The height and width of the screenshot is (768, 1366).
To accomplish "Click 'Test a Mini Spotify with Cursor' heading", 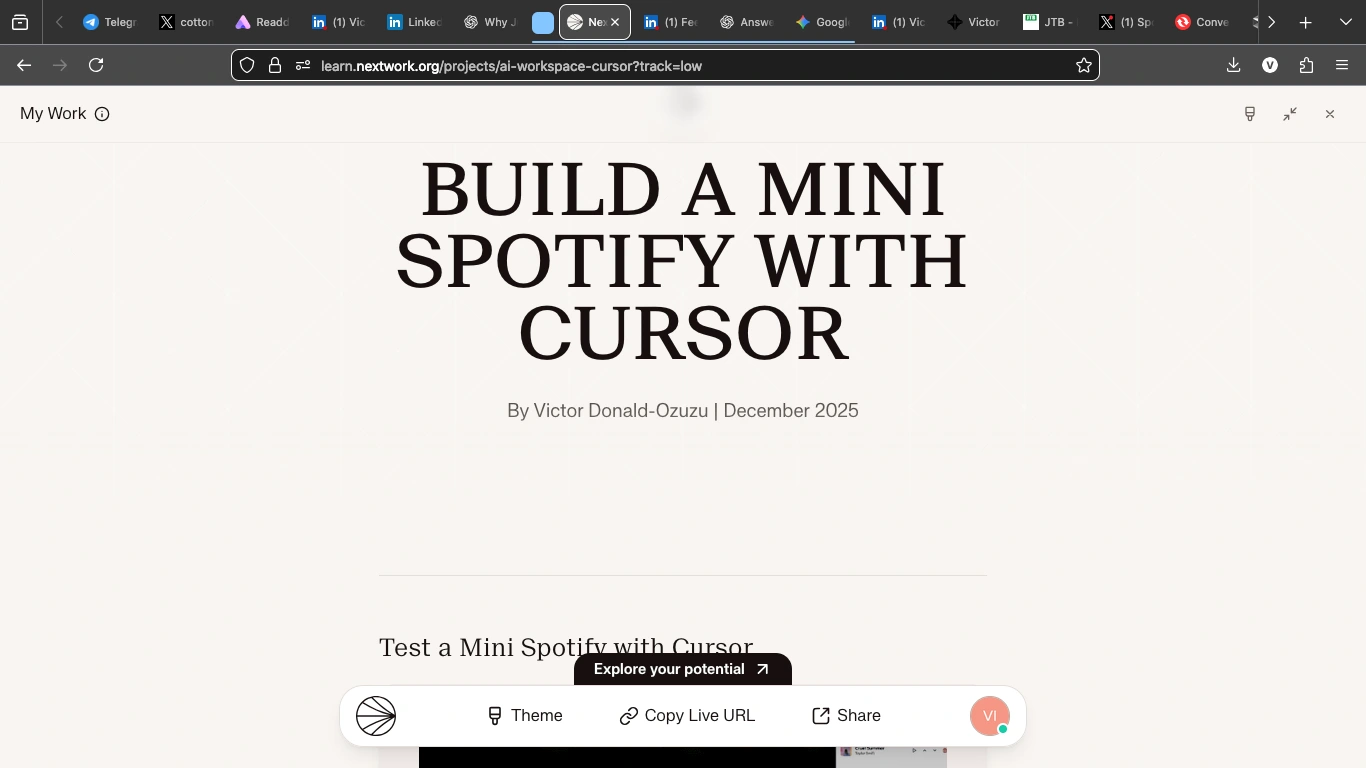I will (566, 647).
